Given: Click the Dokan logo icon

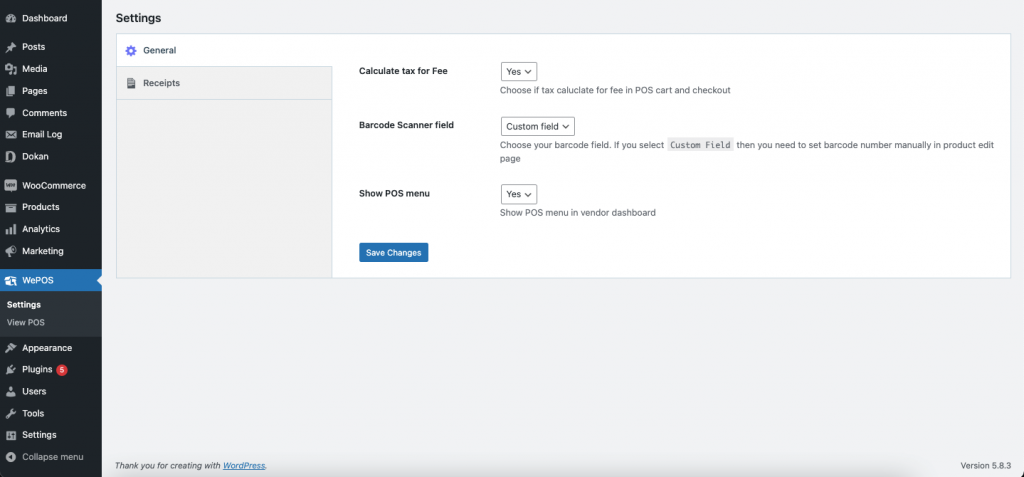Looking at the screenshot, I should (x=11, y=157).
